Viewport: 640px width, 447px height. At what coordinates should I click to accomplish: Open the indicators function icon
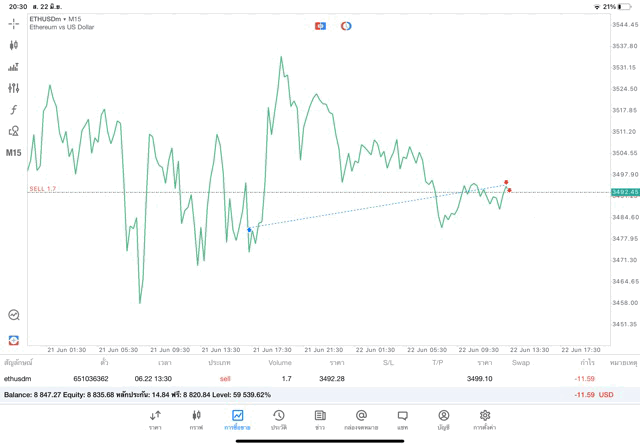[14, 110]
